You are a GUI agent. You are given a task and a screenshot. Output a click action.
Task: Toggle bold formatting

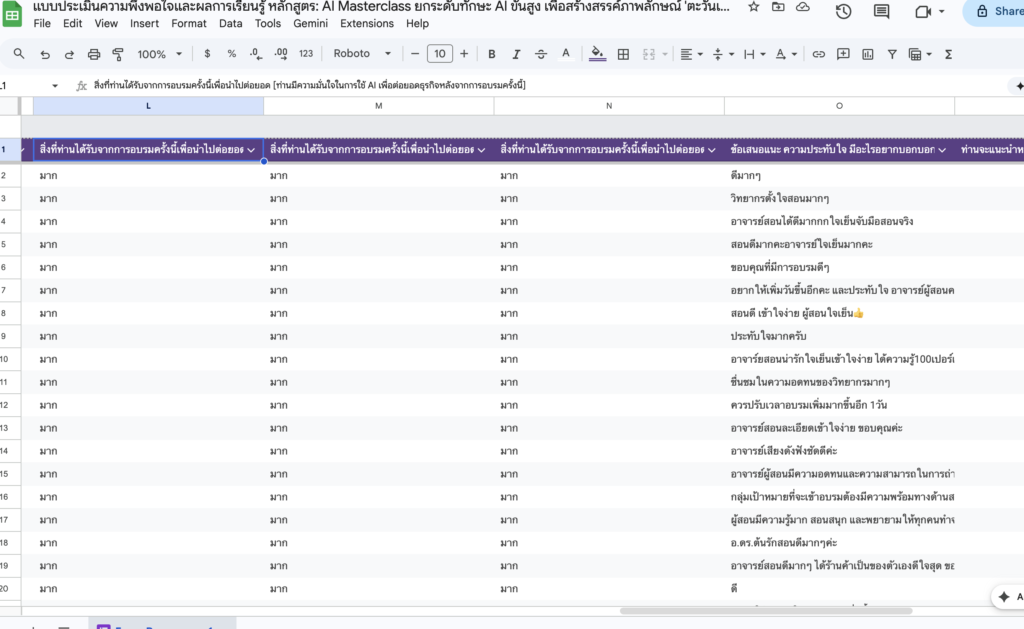pyautogui.click(x=491, y=54)
